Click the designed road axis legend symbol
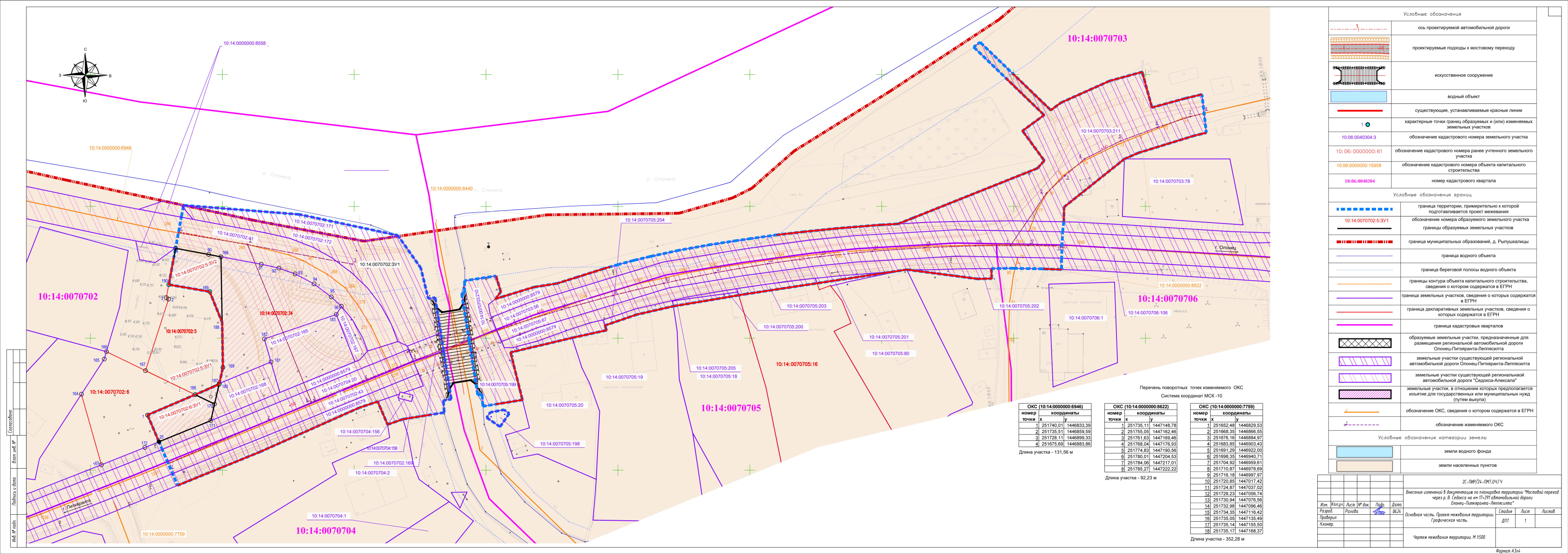The height and width of the screenshot is (554, 1568). click(x=1358, y=28)
